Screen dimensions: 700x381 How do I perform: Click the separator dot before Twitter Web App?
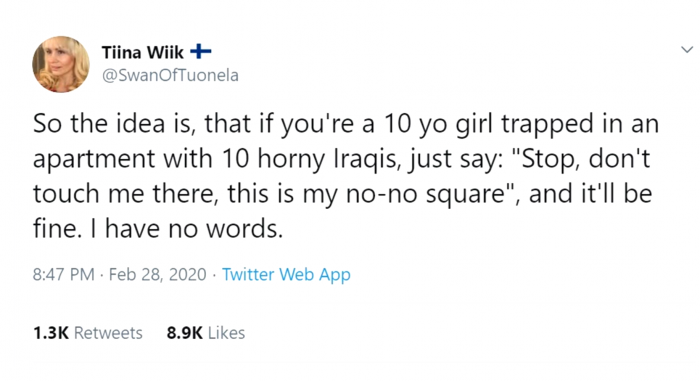point(214,275)
